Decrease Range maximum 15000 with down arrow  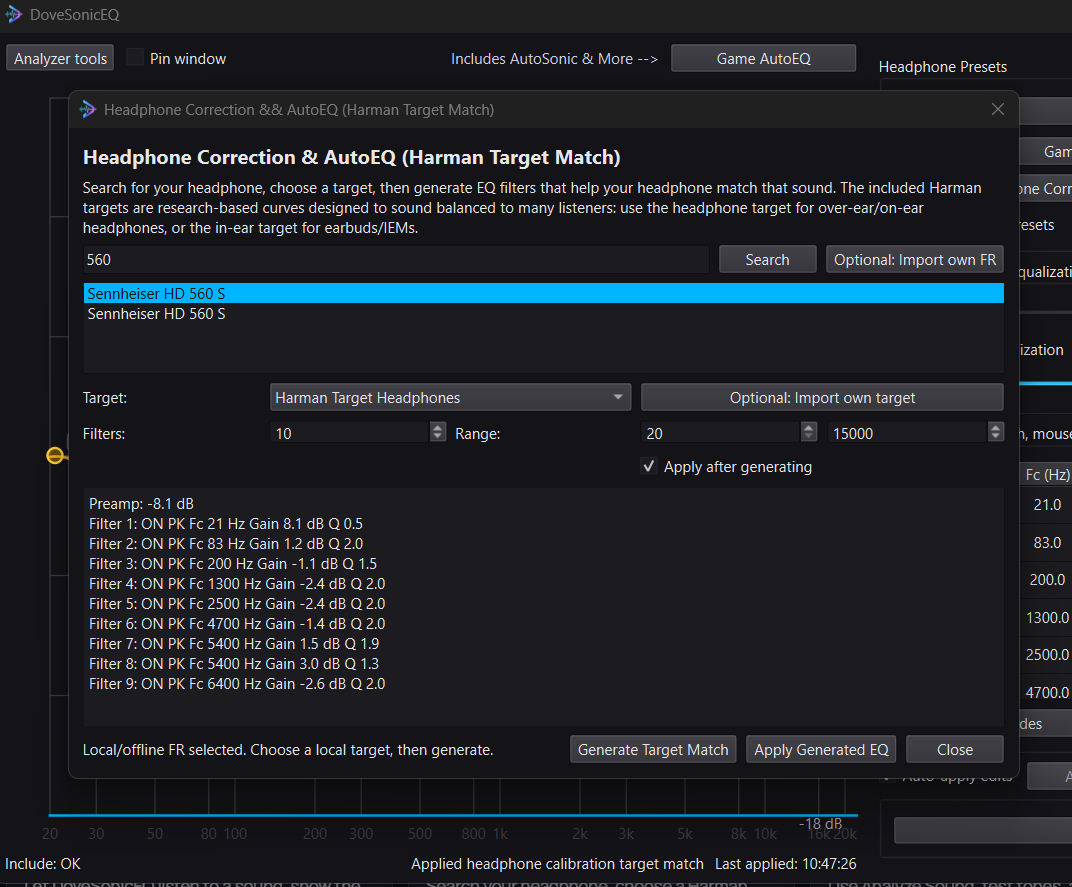995,437
